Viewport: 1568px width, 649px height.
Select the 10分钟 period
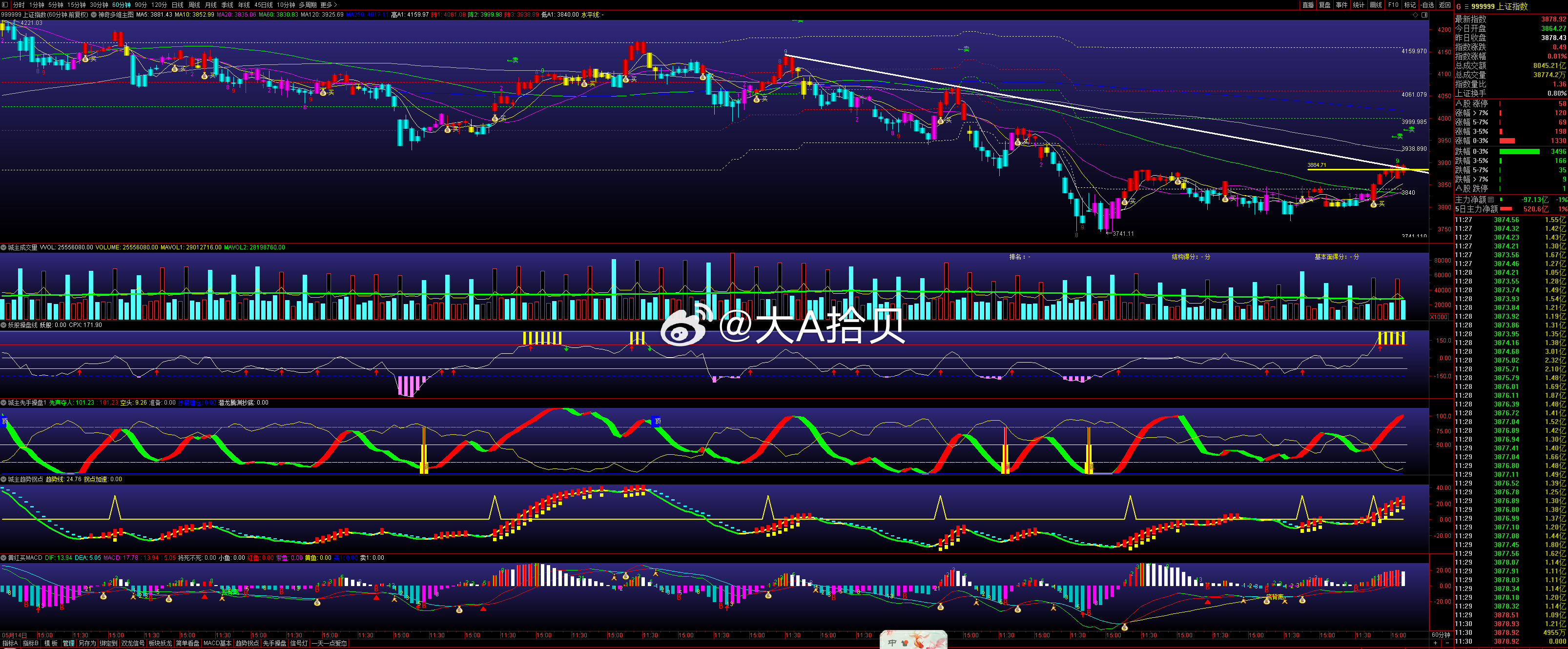tap(286, 5)
